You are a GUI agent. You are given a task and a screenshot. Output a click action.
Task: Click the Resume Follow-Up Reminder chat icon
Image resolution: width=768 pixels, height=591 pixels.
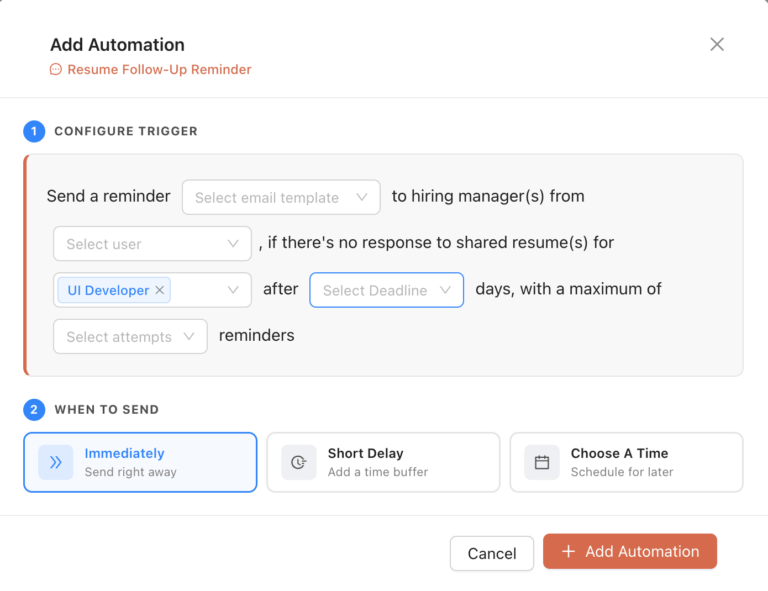(x=56, y=70)
